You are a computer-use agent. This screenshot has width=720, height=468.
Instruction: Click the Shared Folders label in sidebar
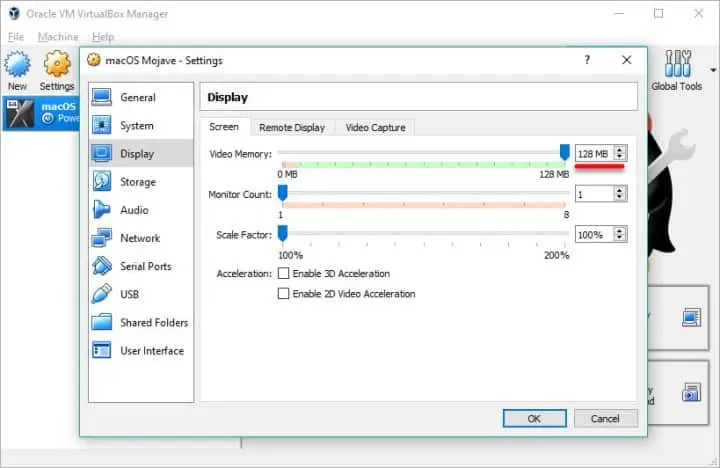[154, 322]
